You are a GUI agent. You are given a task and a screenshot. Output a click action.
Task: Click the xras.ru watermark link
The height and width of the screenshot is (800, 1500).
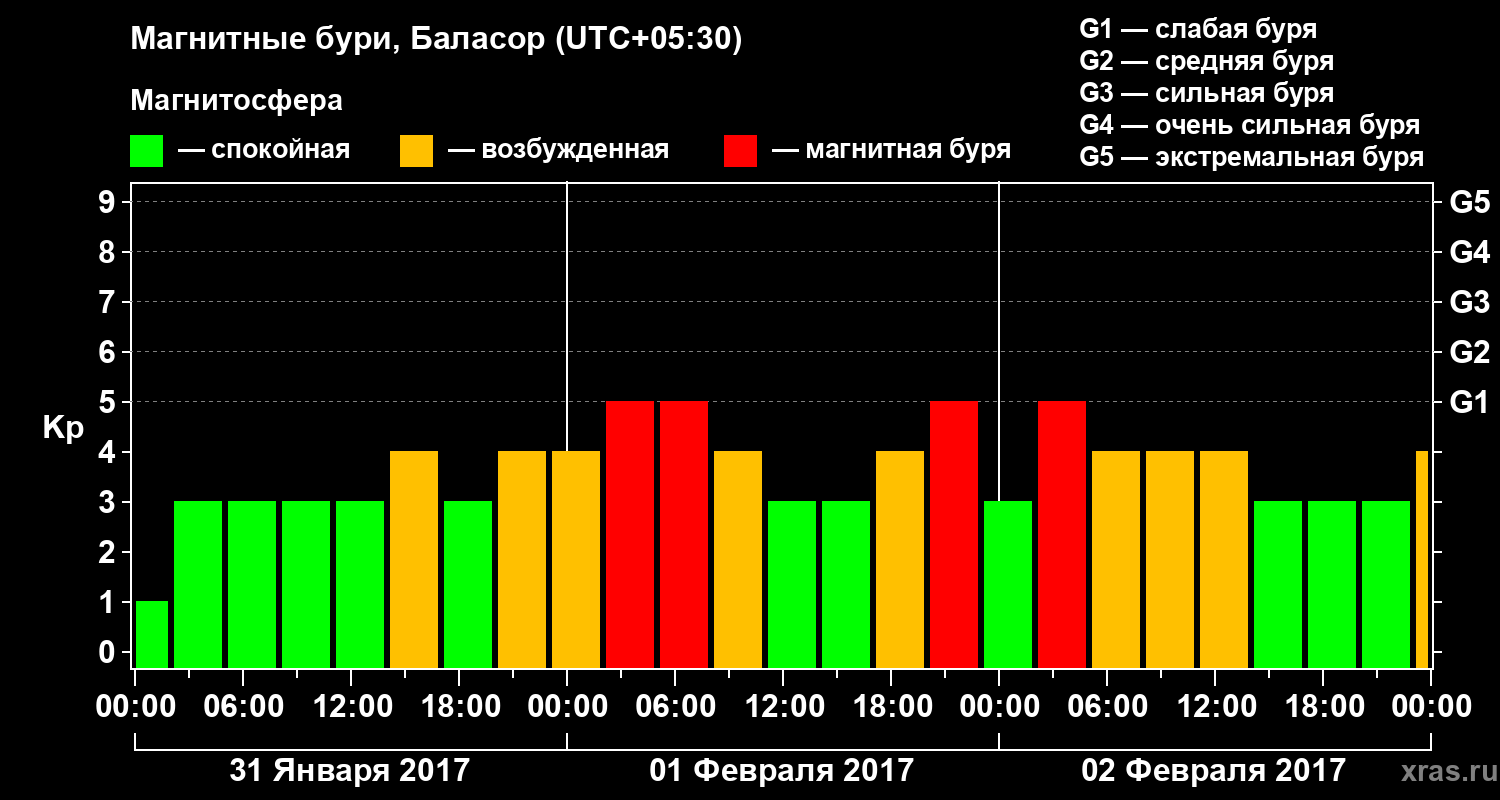click(x=1443, y=771)
